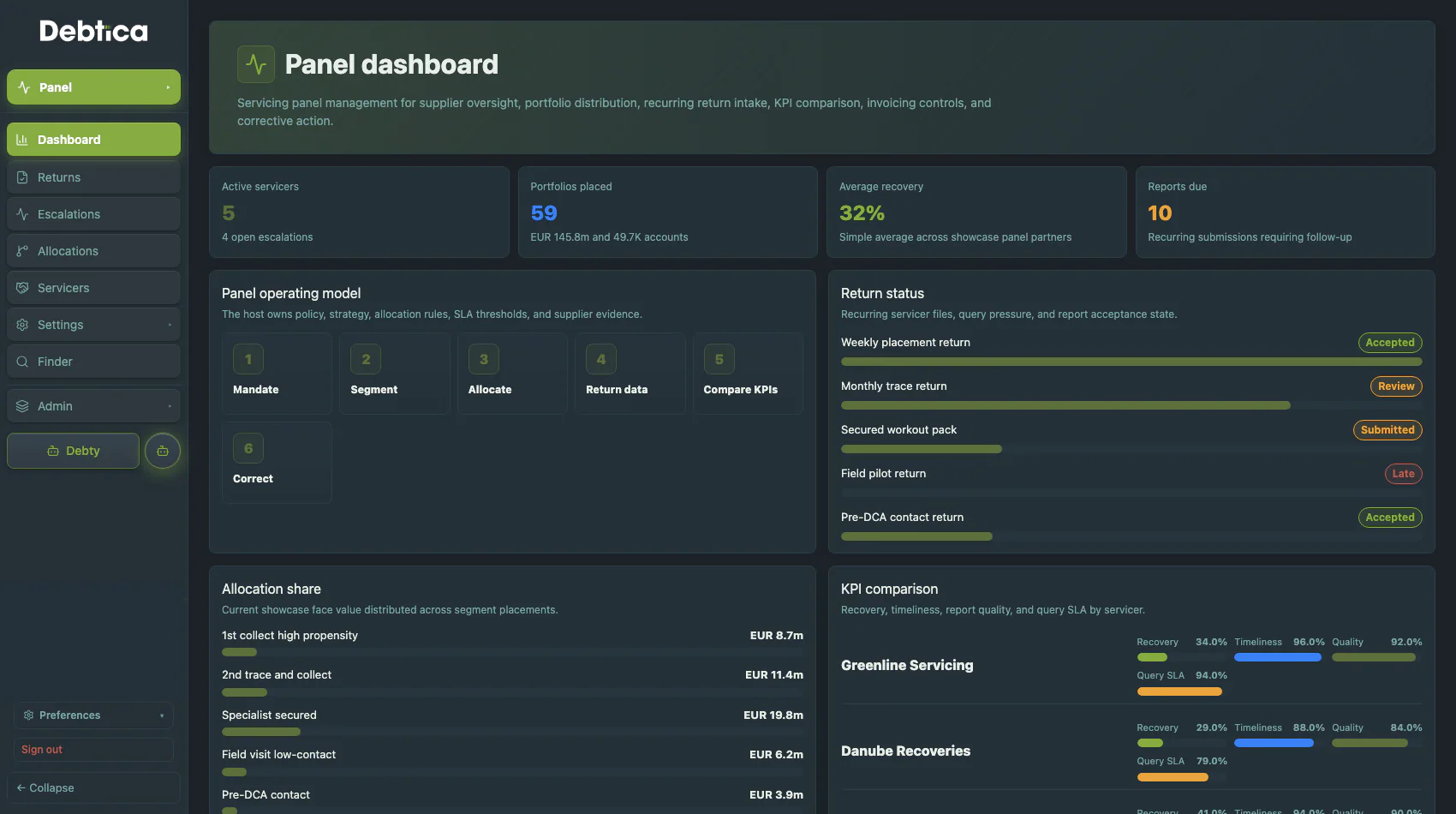Expand the Panel section dropdown arrow
The image size is (1456, 814).
click(x=168, y=87)
